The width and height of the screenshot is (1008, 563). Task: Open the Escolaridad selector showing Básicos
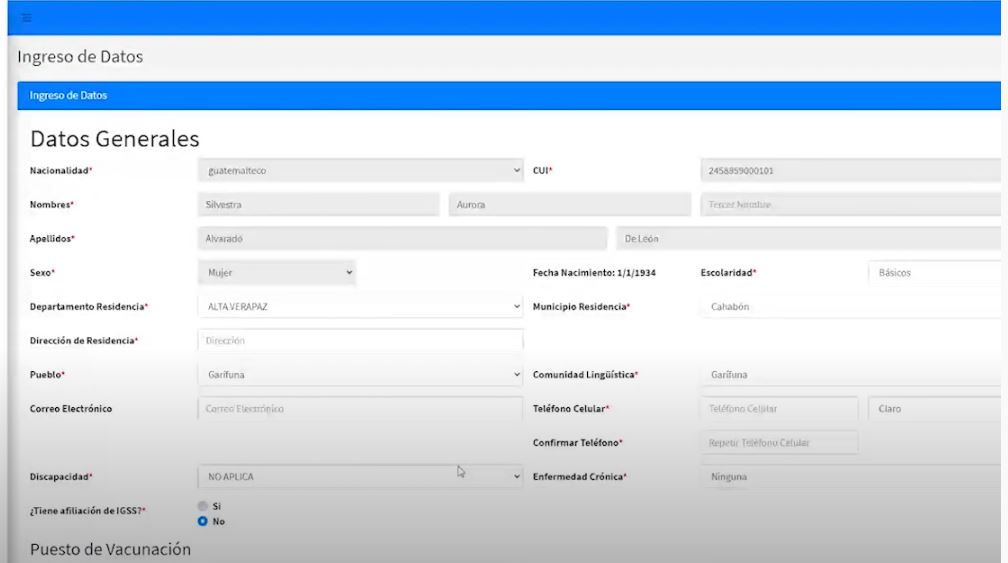click(935, 272)
